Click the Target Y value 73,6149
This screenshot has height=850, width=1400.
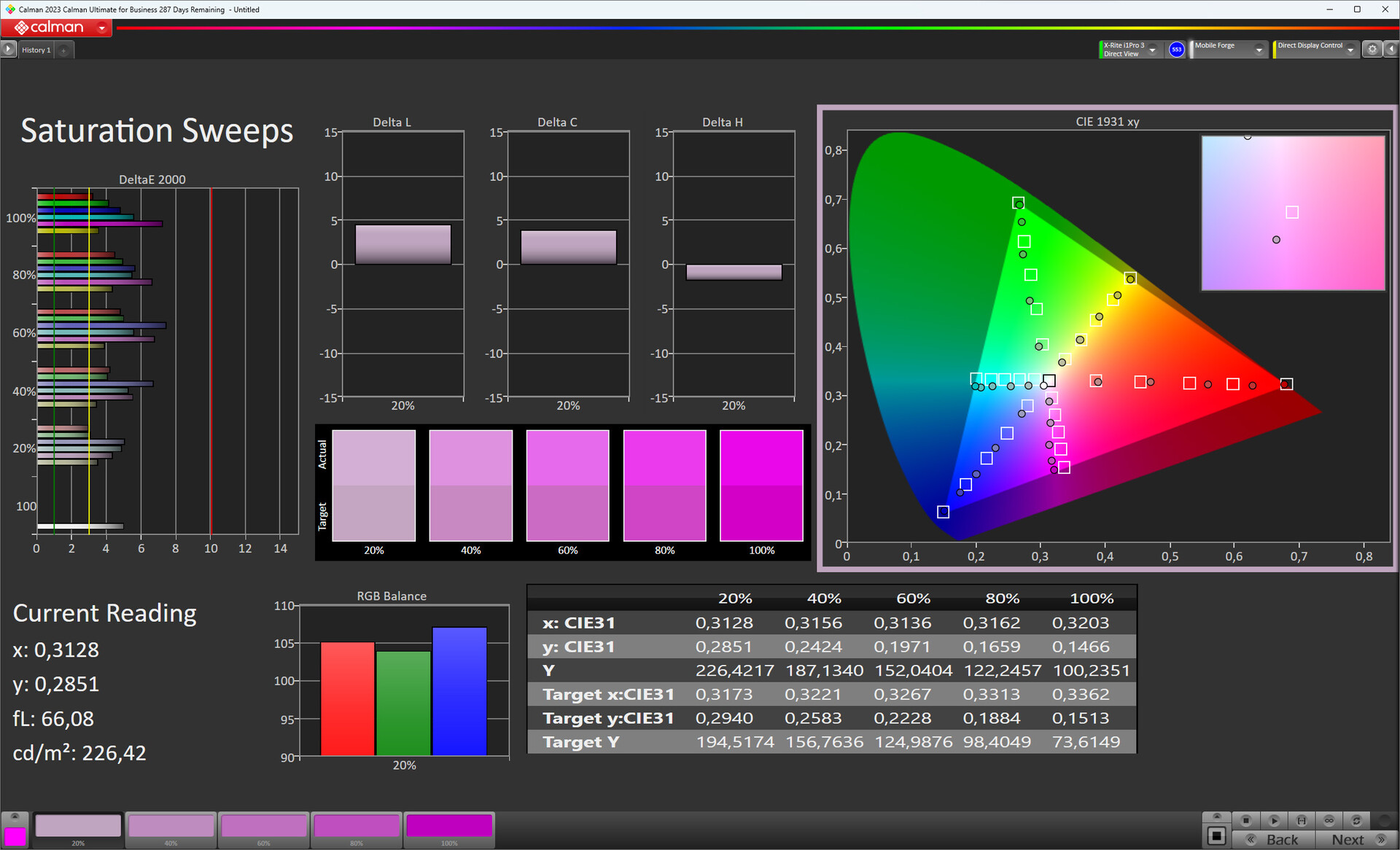tap(1086, 741)
